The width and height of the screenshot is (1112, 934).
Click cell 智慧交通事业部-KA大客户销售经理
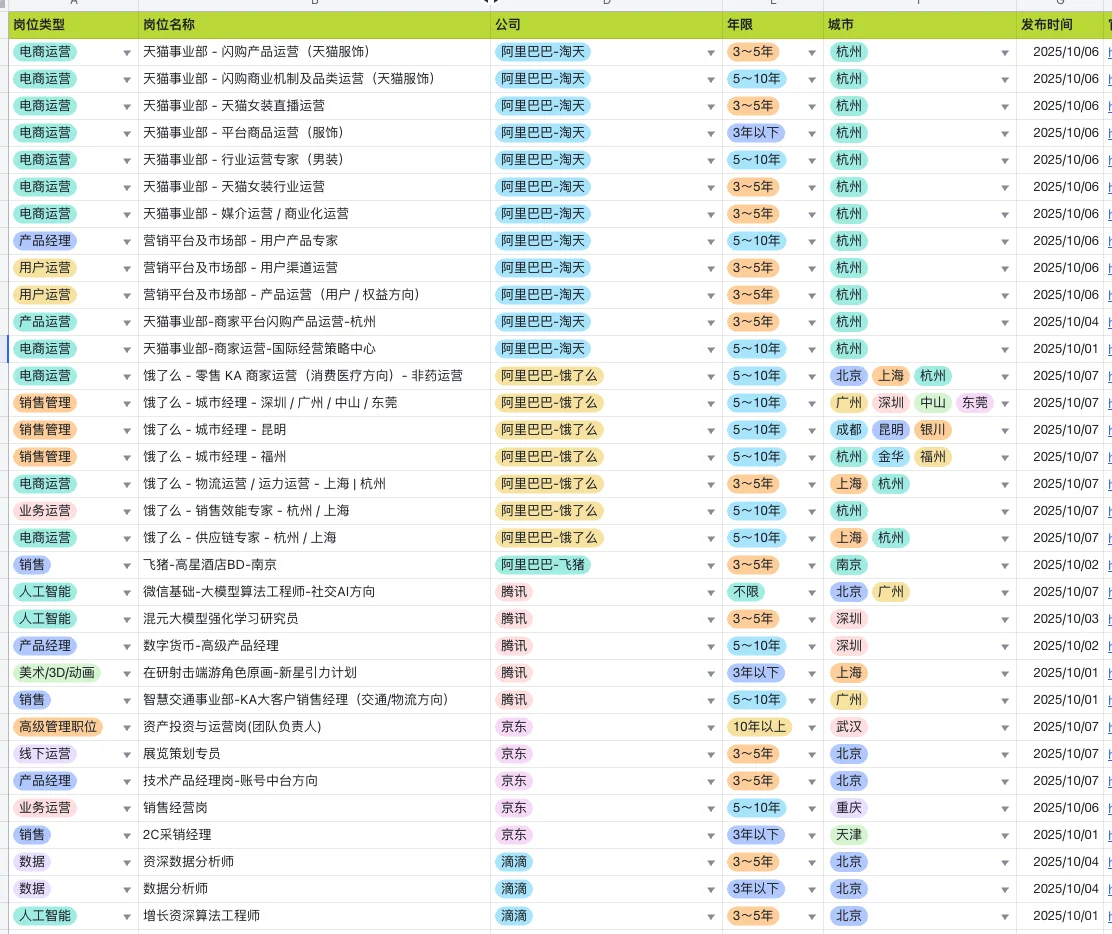pos(314,699)
